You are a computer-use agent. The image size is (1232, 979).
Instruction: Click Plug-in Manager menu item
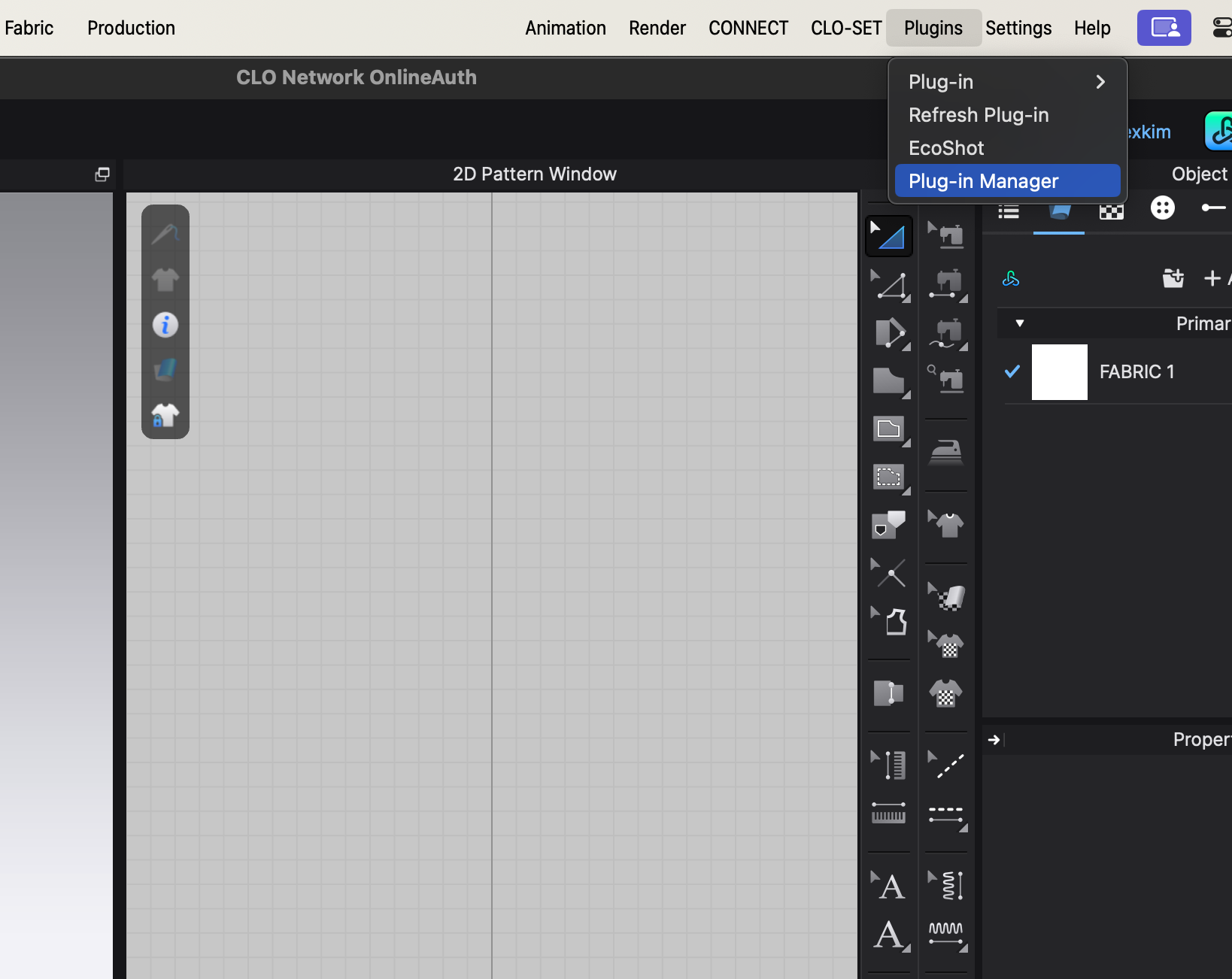(x=1008, y=180)
